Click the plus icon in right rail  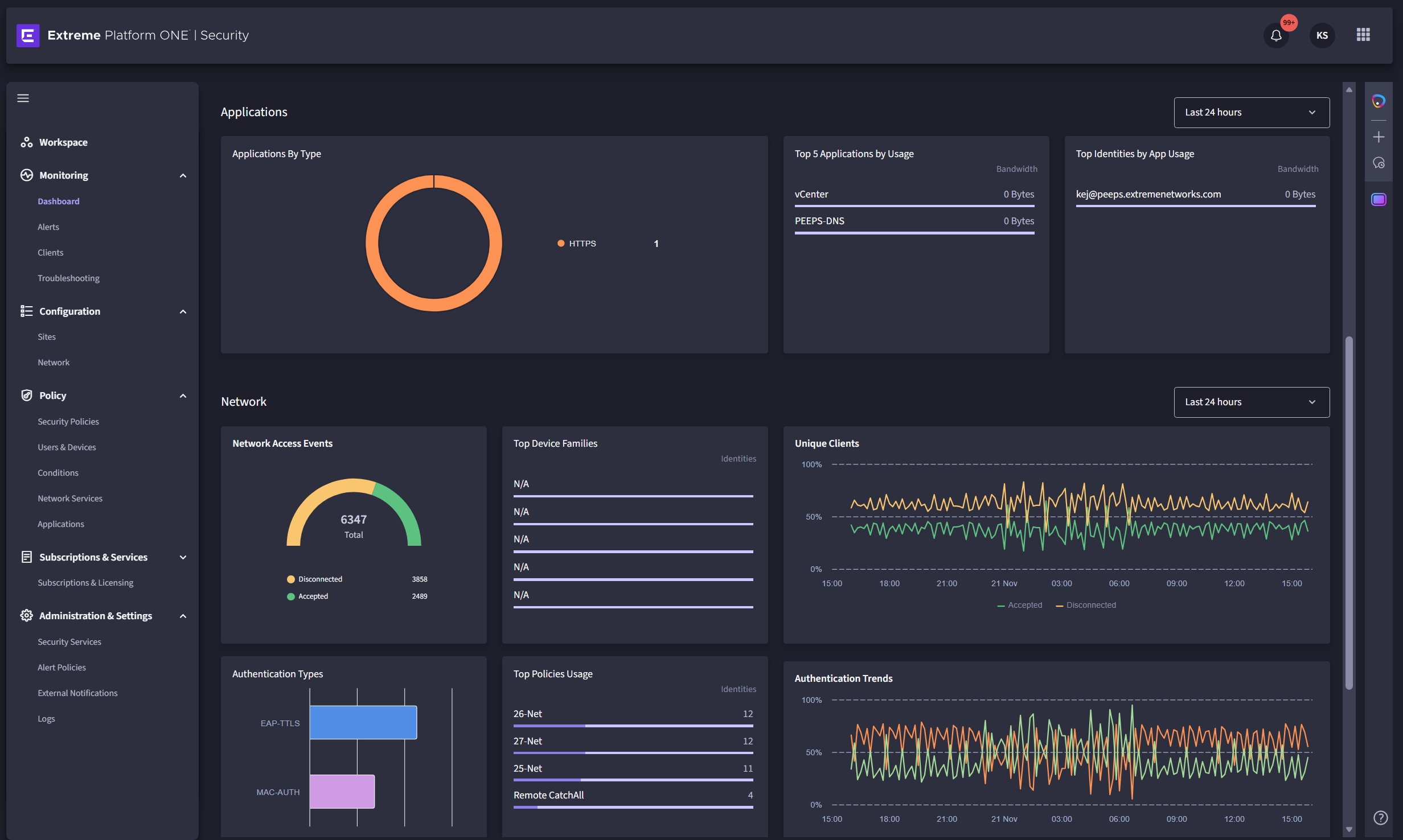click(x=1379, y=137)
